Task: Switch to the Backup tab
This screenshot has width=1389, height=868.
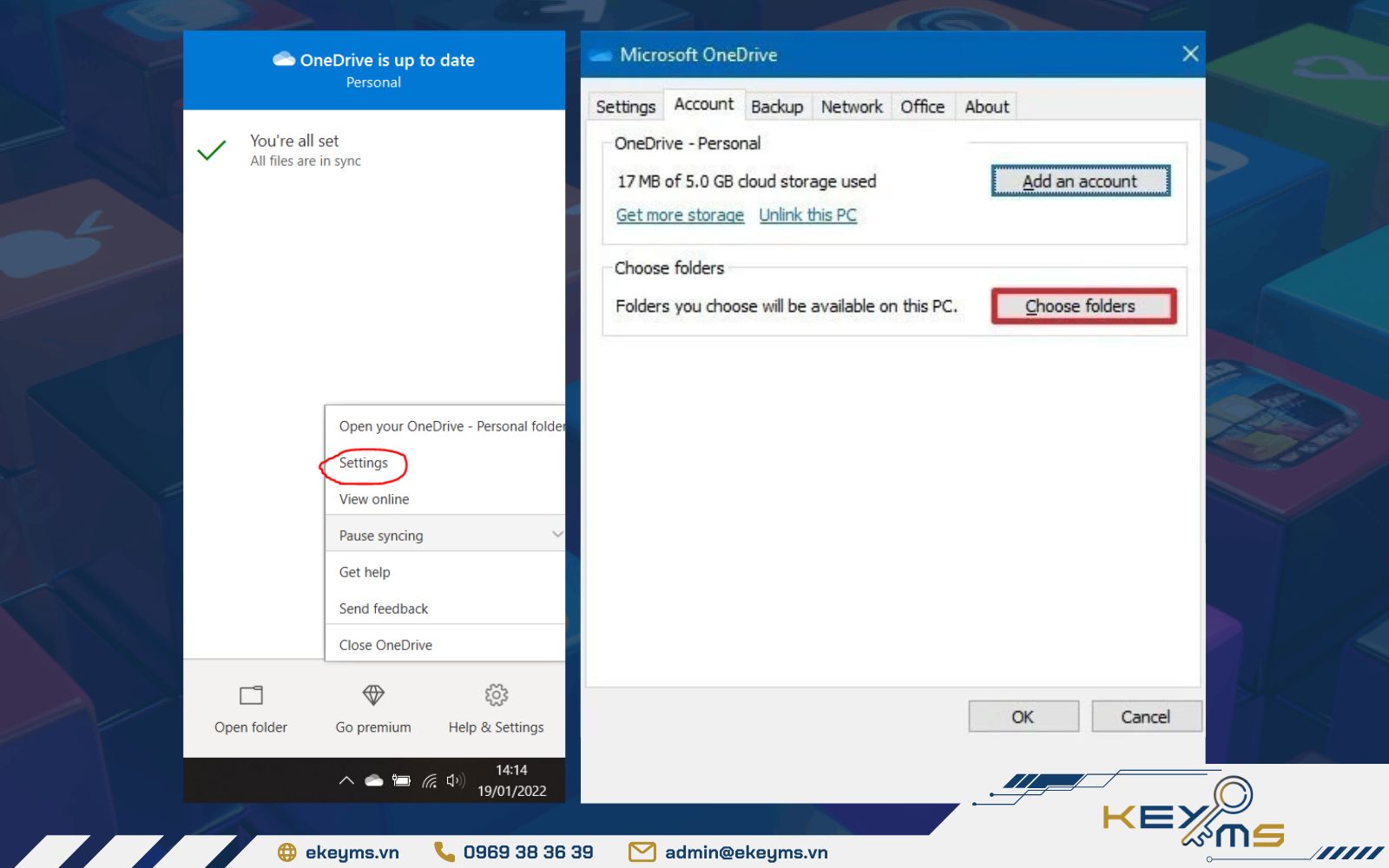Action: click(x=777, y=106)
